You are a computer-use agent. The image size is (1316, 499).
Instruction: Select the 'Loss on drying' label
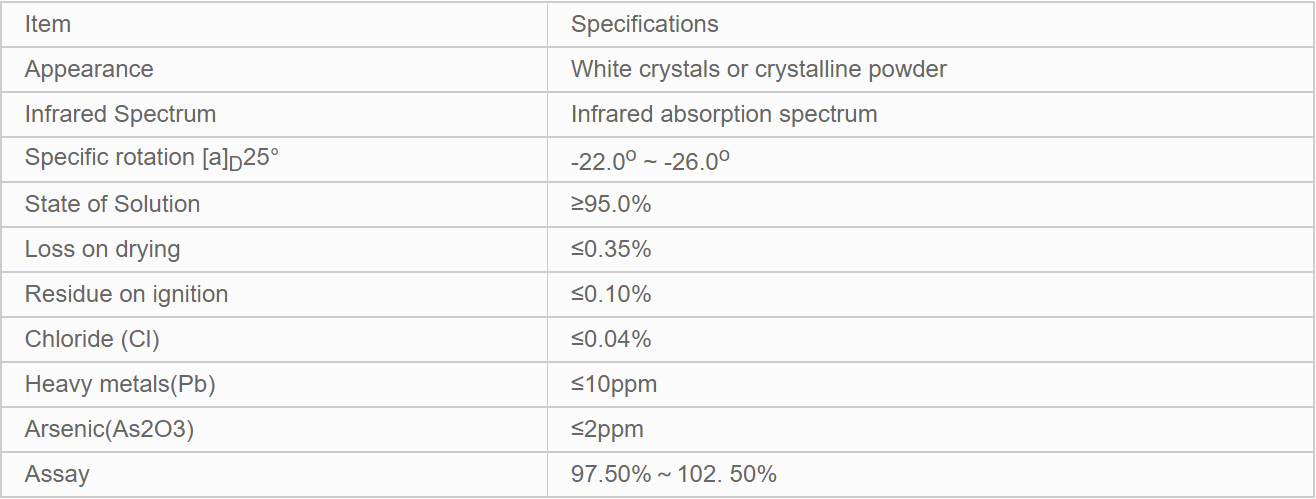click(102, 249)
